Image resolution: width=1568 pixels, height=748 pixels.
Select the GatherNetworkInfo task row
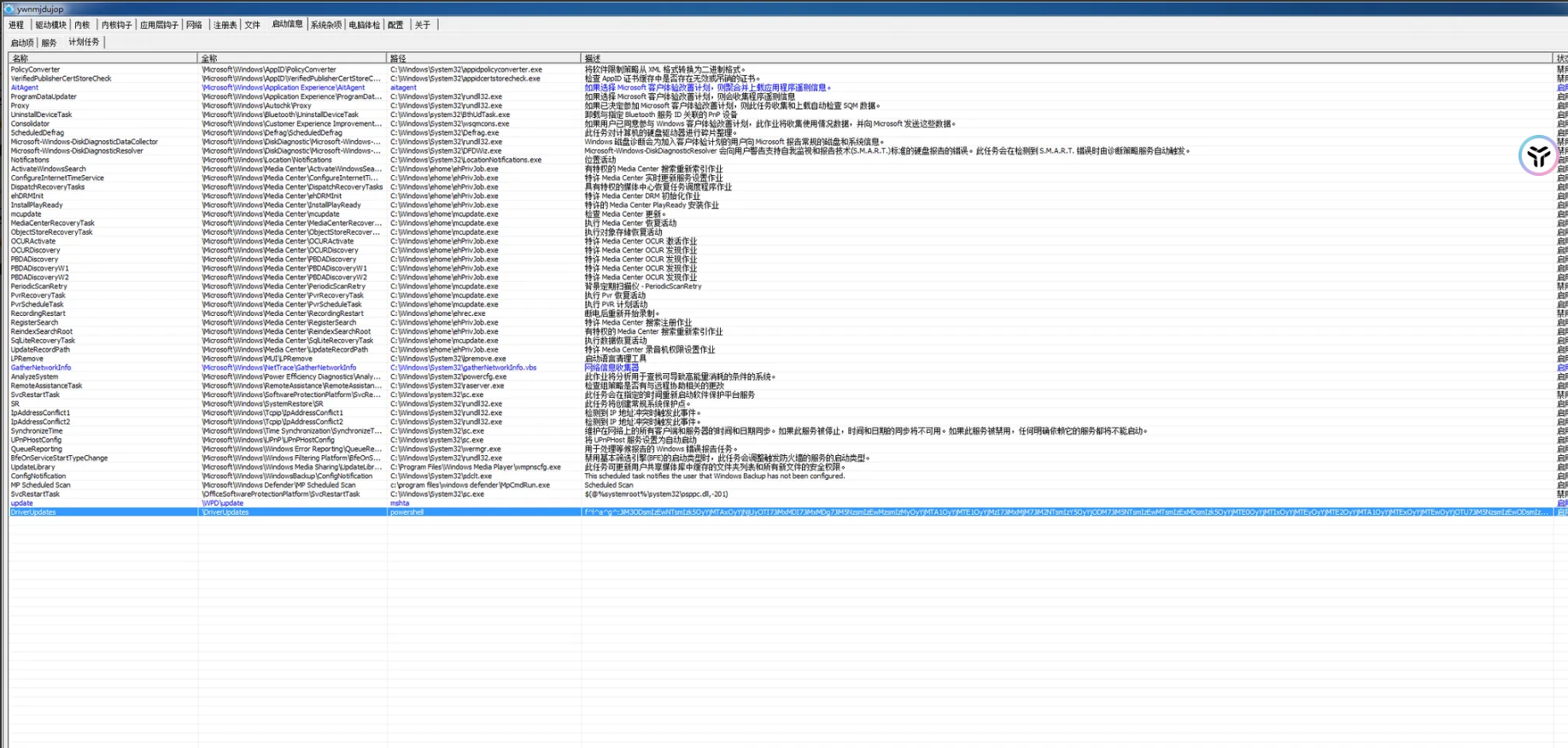coord(787,368)
